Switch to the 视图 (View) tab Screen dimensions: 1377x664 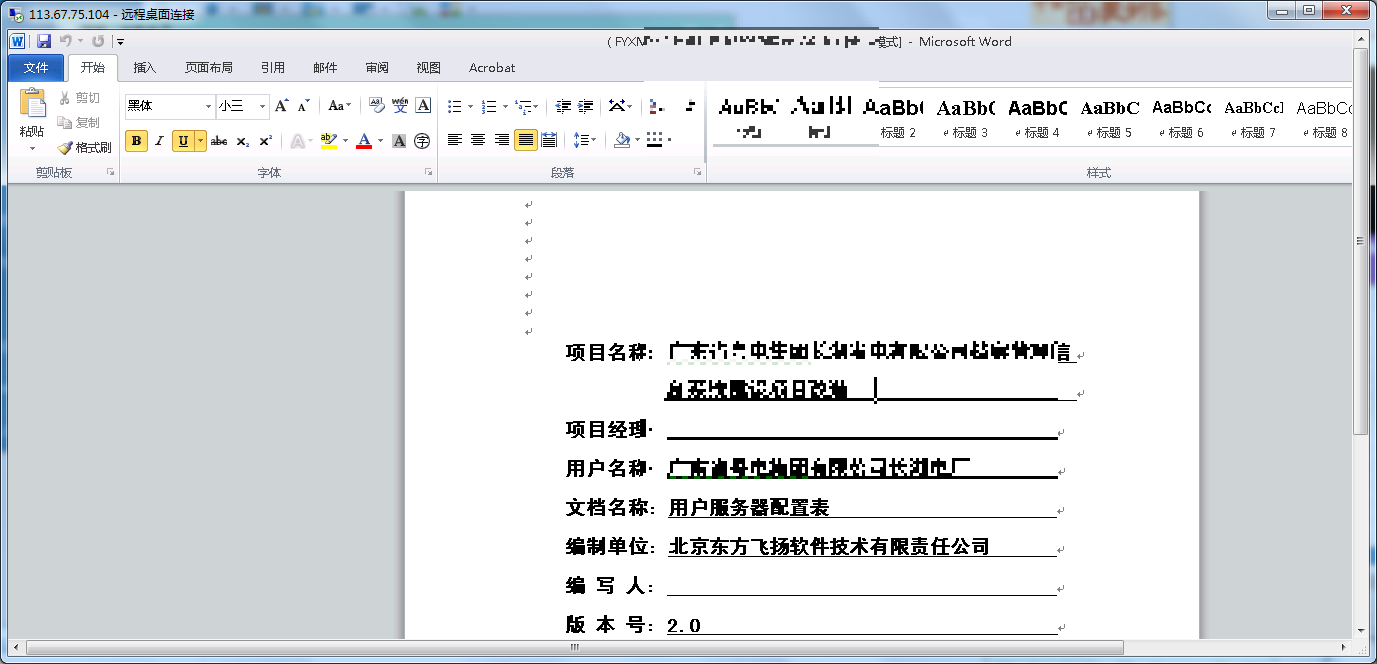point(429,68)
